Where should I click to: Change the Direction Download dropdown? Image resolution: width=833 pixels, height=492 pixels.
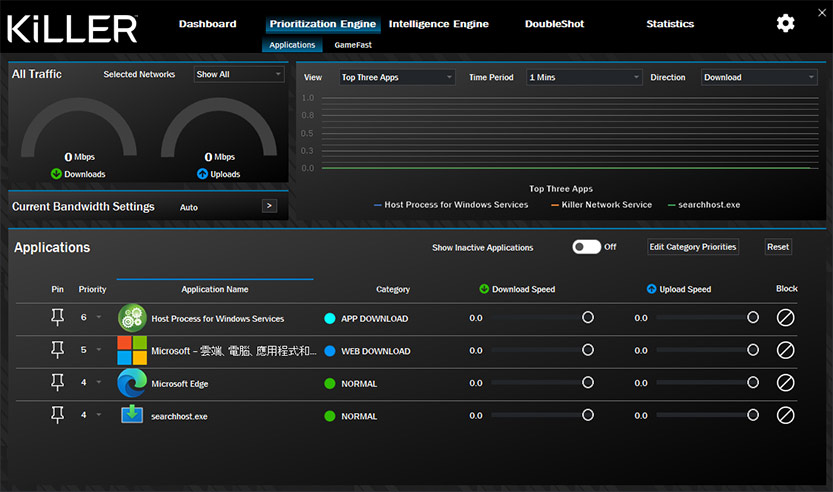click(759, 77)
